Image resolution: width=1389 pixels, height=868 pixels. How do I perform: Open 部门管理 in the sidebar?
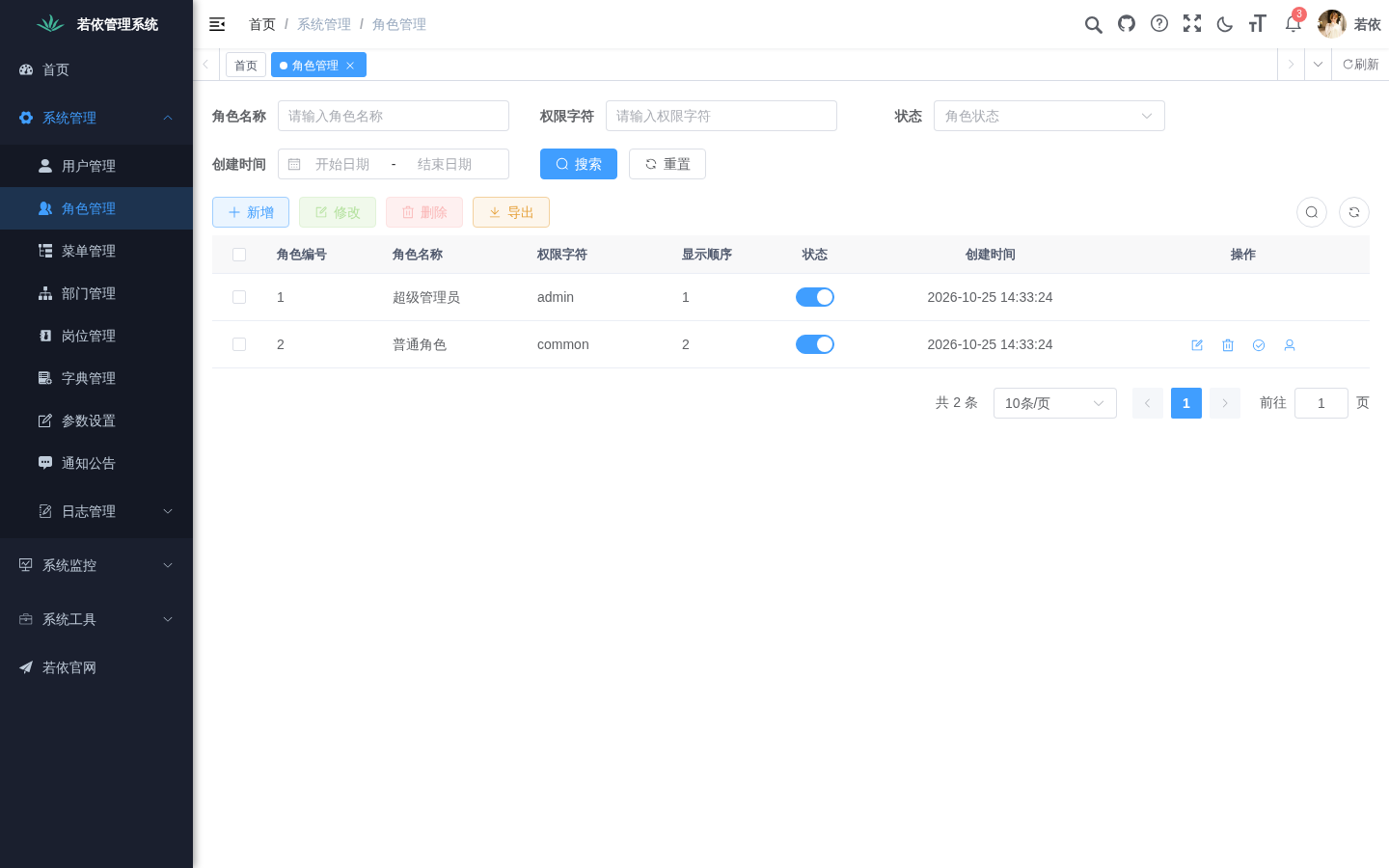coord(96,293)
